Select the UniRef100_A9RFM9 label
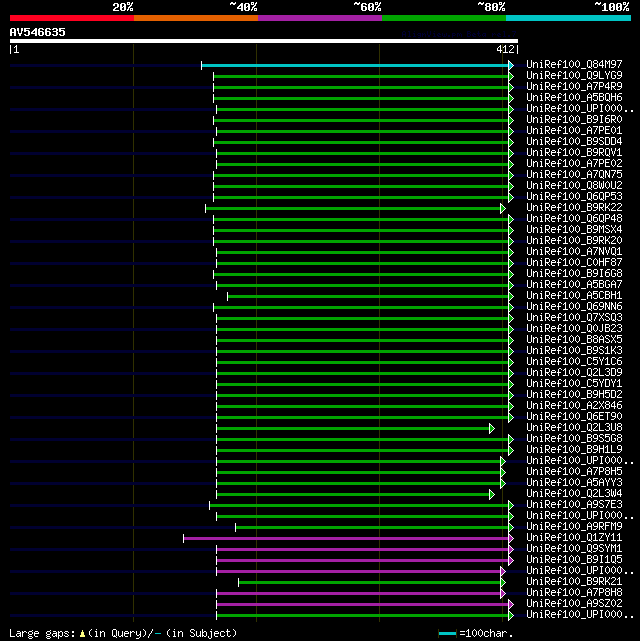Viewport: 640px width, 641px height. tap(574, 527)
